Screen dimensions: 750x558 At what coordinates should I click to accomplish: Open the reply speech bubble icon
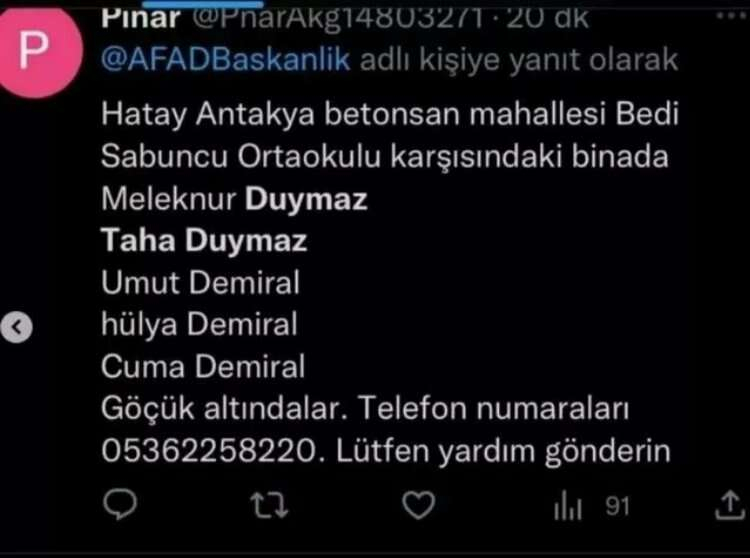tap(120, 504)
